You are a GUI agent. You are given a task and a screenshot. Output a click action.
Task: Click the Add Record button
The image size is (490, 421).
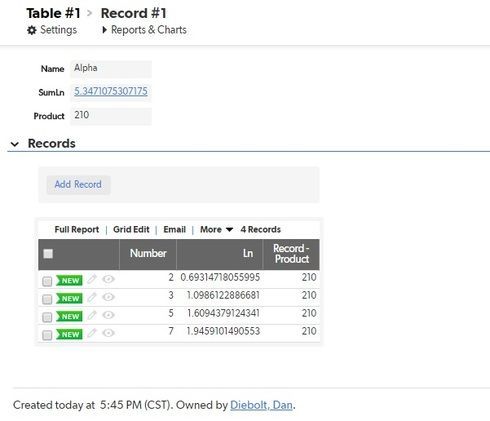pyautogui.click(x=78, y=184)
